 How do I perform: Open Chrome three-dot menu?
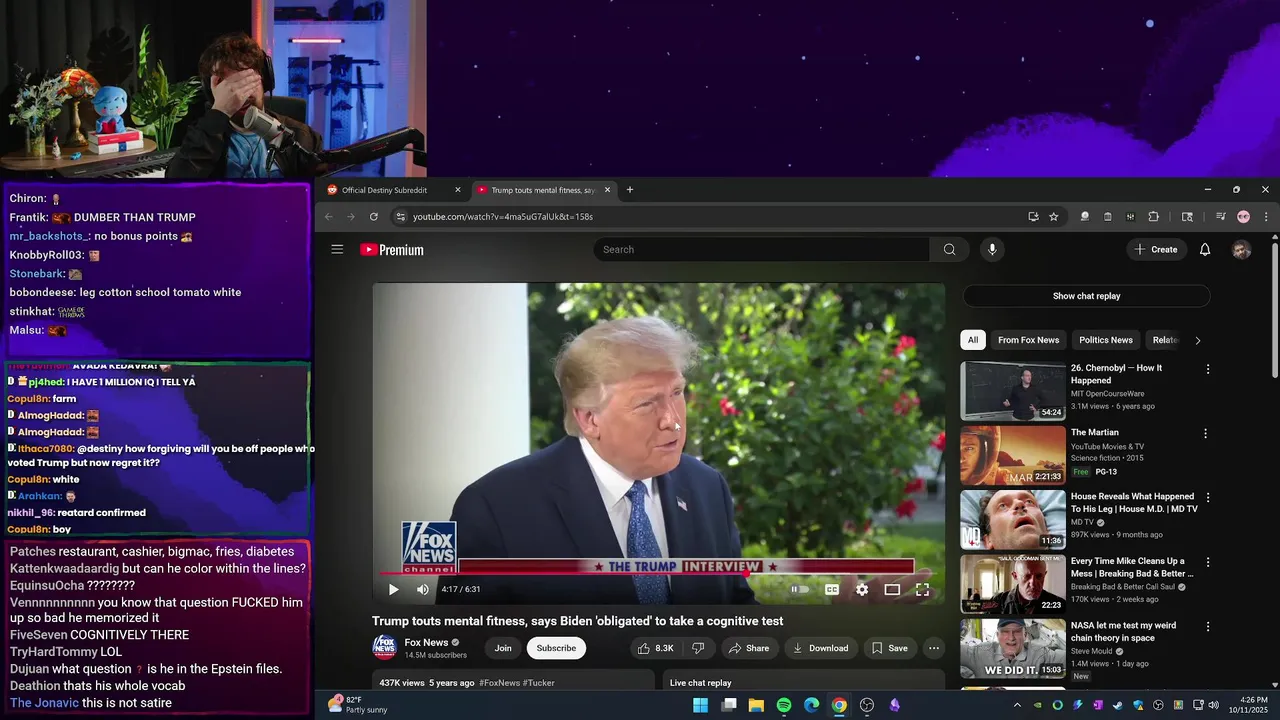[1266, 217]
